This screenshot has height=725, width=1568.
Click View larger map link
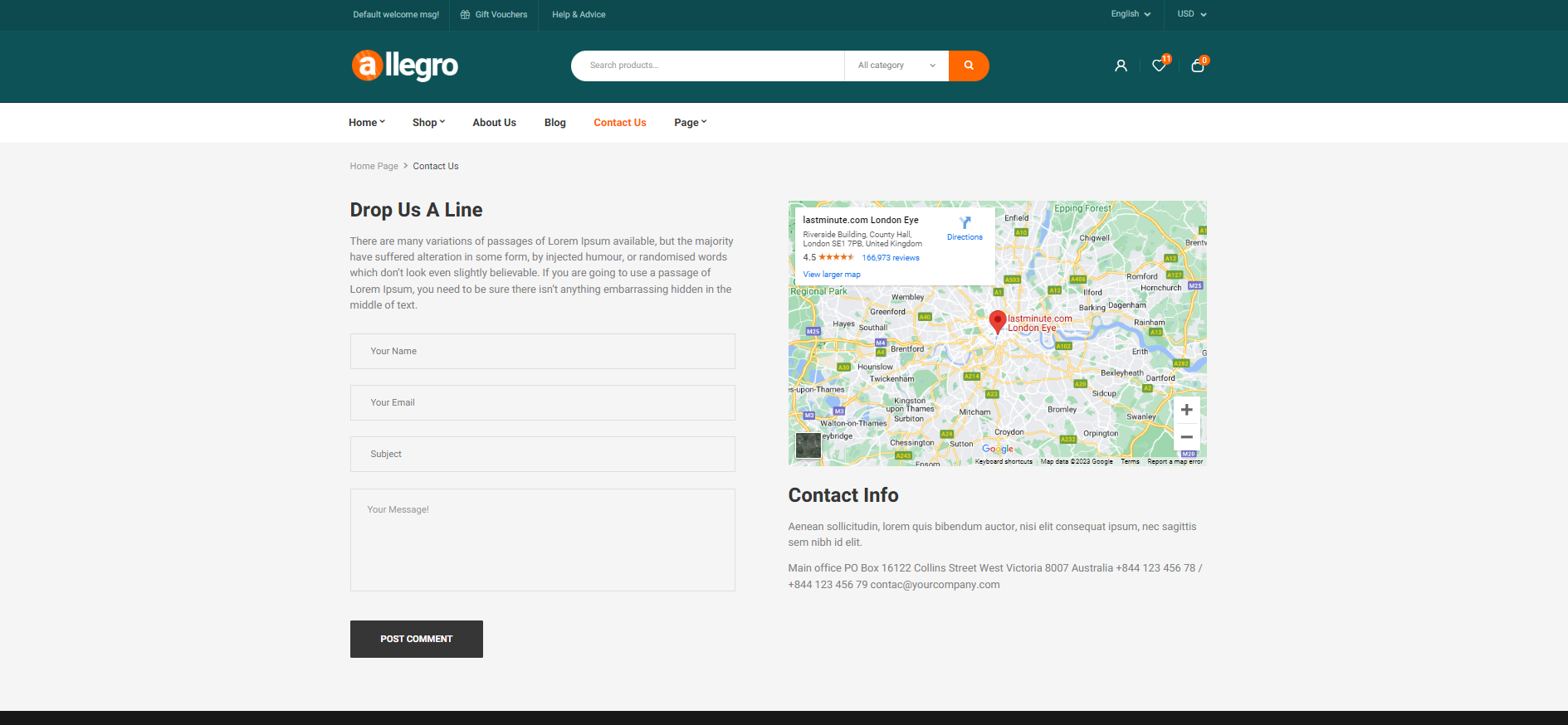pos(832,275)
